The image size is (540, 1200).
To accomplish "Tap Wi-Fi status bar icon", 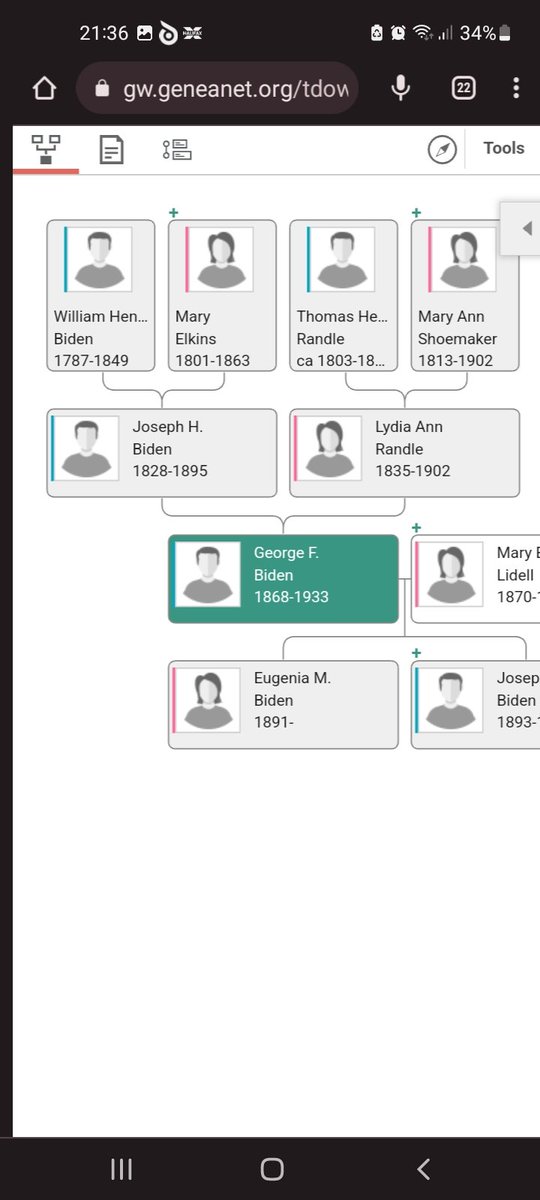I will click(x=421, y=33).
